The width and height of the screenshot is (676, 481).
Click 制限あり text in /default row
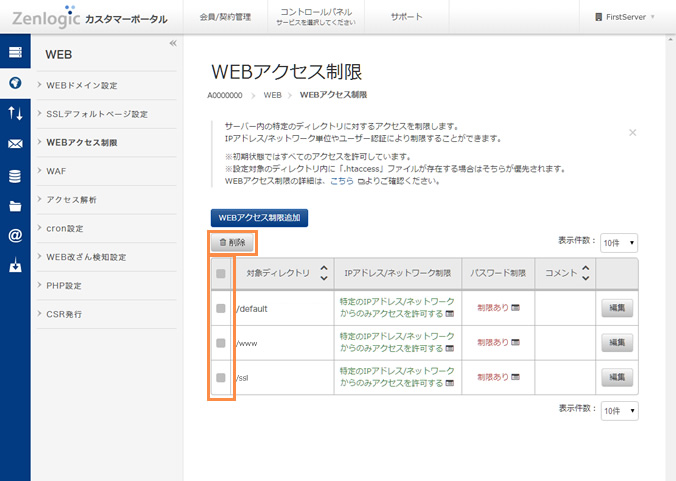493,308
